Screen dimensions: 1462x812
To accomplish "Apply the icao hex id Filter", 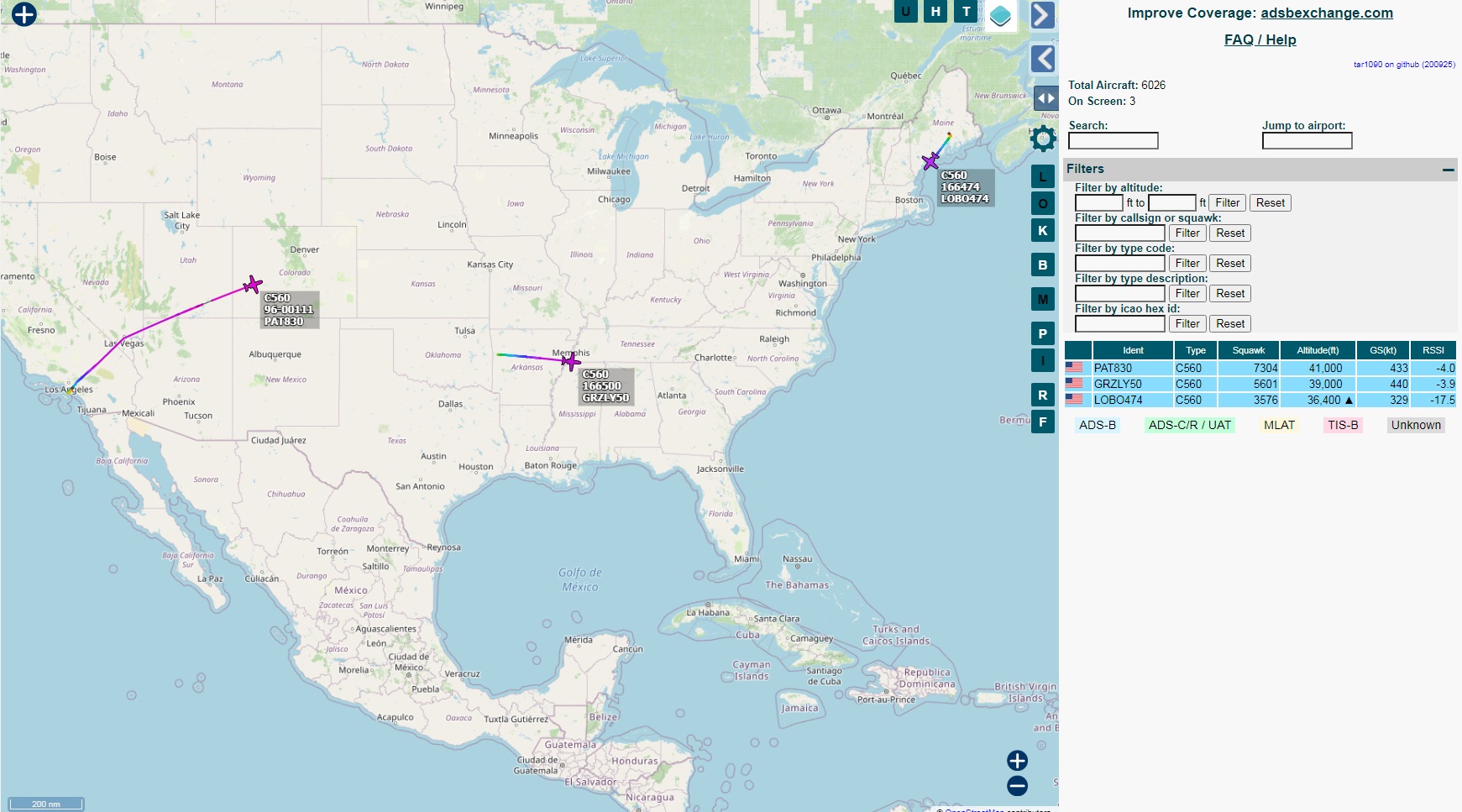I will click(x=1187, y=323).
